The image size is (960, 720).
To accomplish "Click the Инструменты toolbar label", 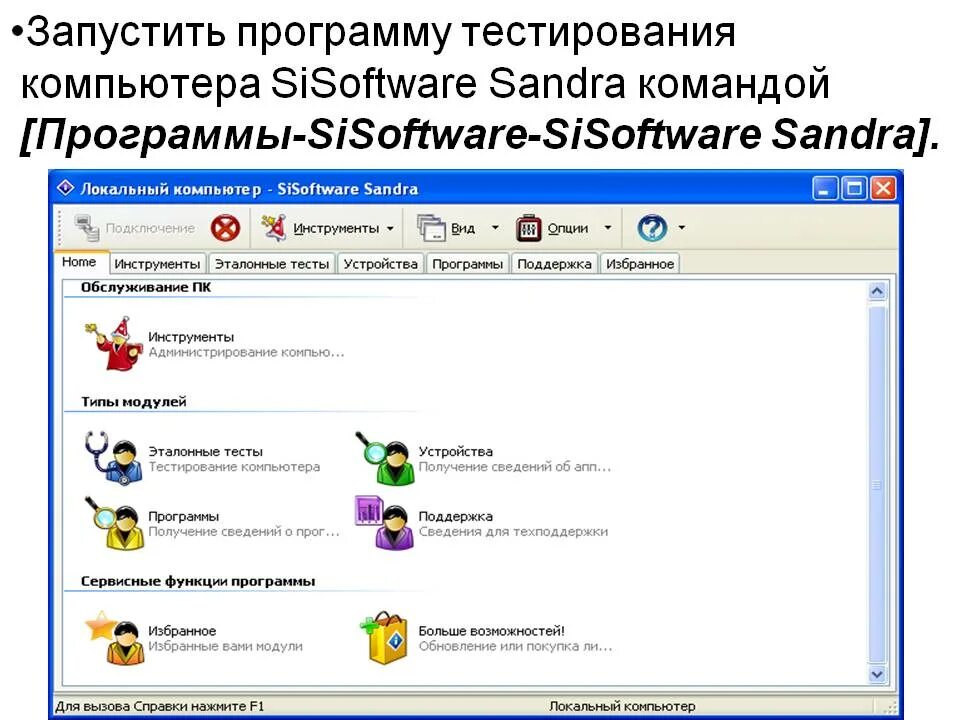I will [x=336, y=228].
